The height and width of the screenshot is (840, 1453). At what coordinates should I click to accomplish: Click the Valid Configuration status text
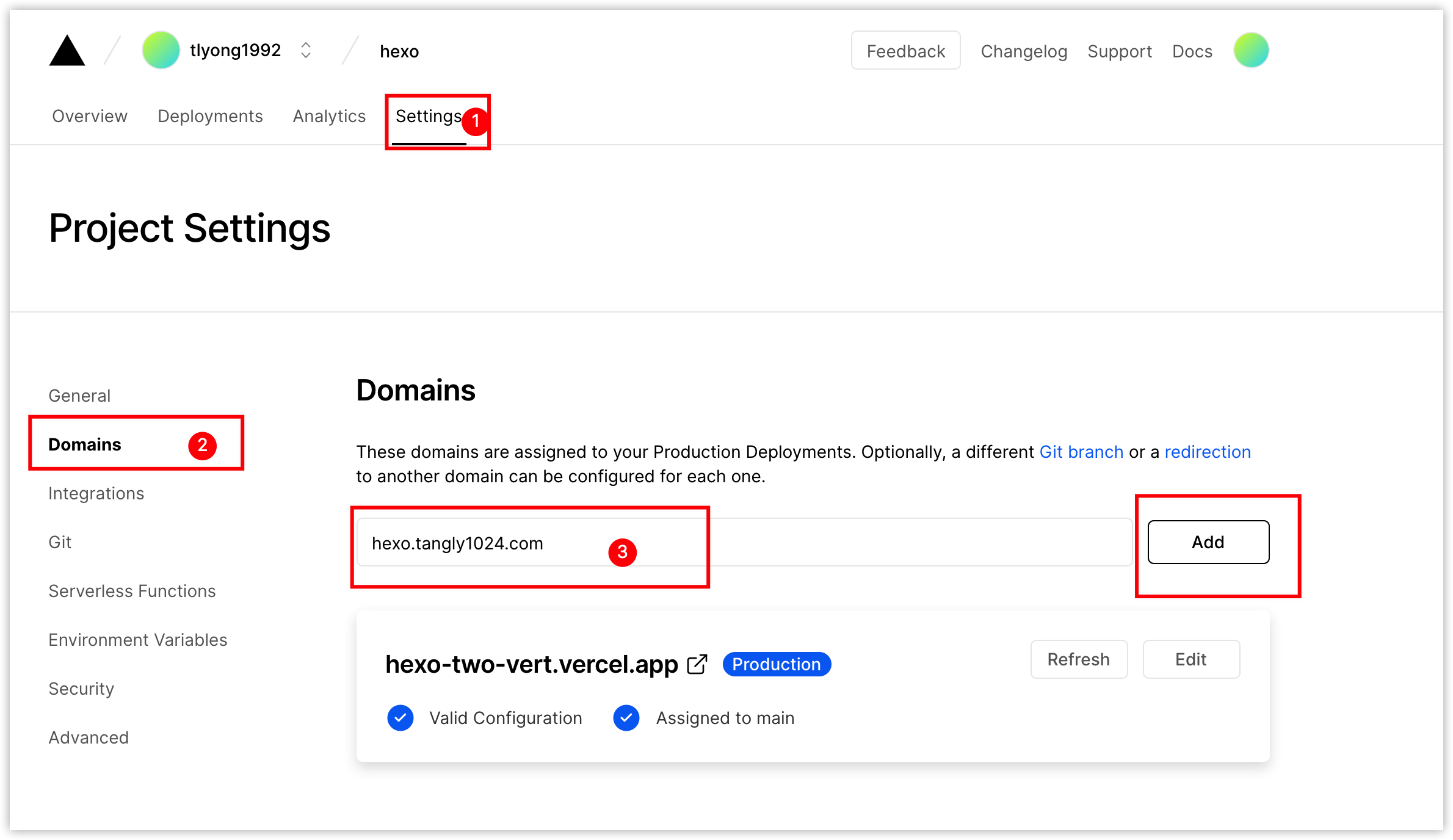point(505,718)
